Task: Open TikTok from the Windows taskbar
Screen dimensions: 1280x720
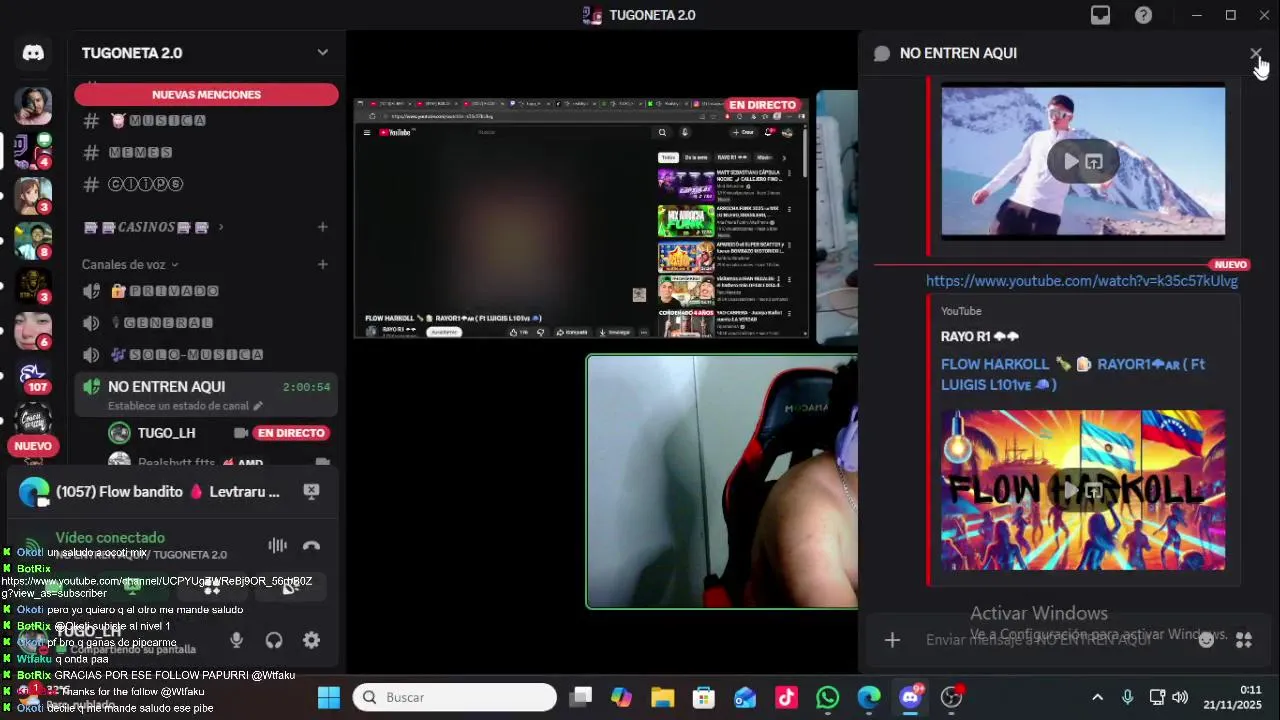Action: pyautogui.click(x=786, y=697)
